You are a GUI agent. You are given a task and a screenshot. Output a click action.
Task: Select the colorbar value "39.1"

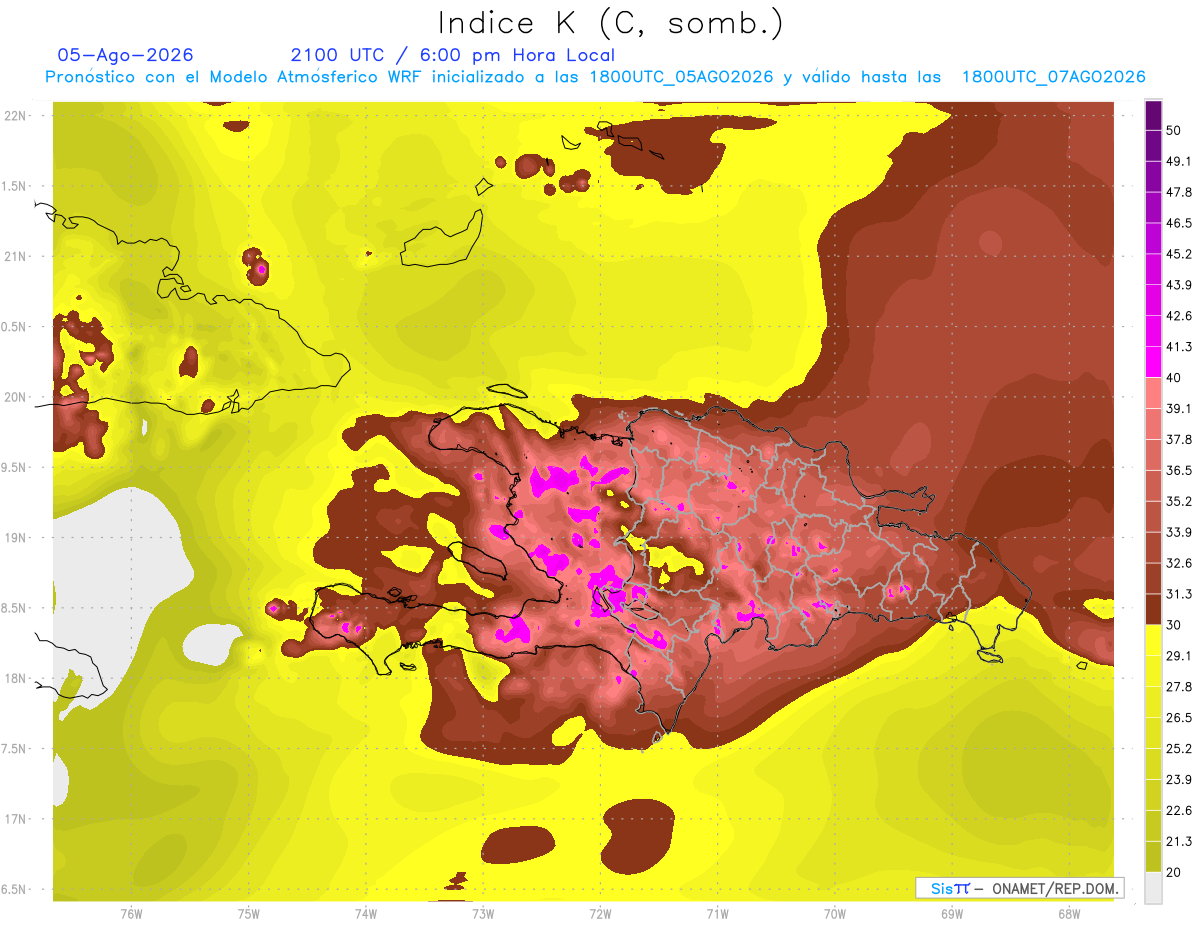click(1179, 409)
